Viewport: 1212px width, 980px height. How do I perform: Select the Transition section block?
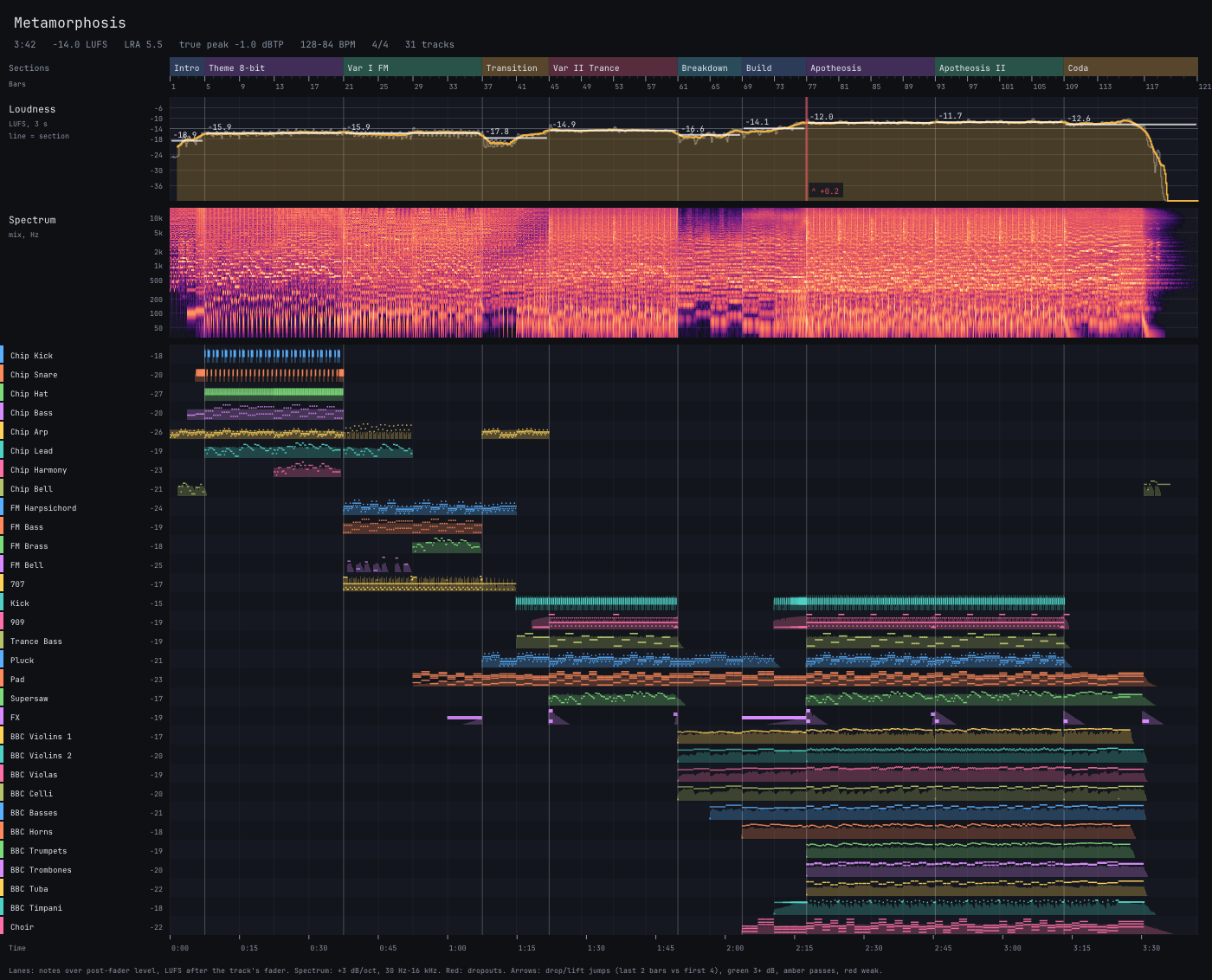point(515,68)
